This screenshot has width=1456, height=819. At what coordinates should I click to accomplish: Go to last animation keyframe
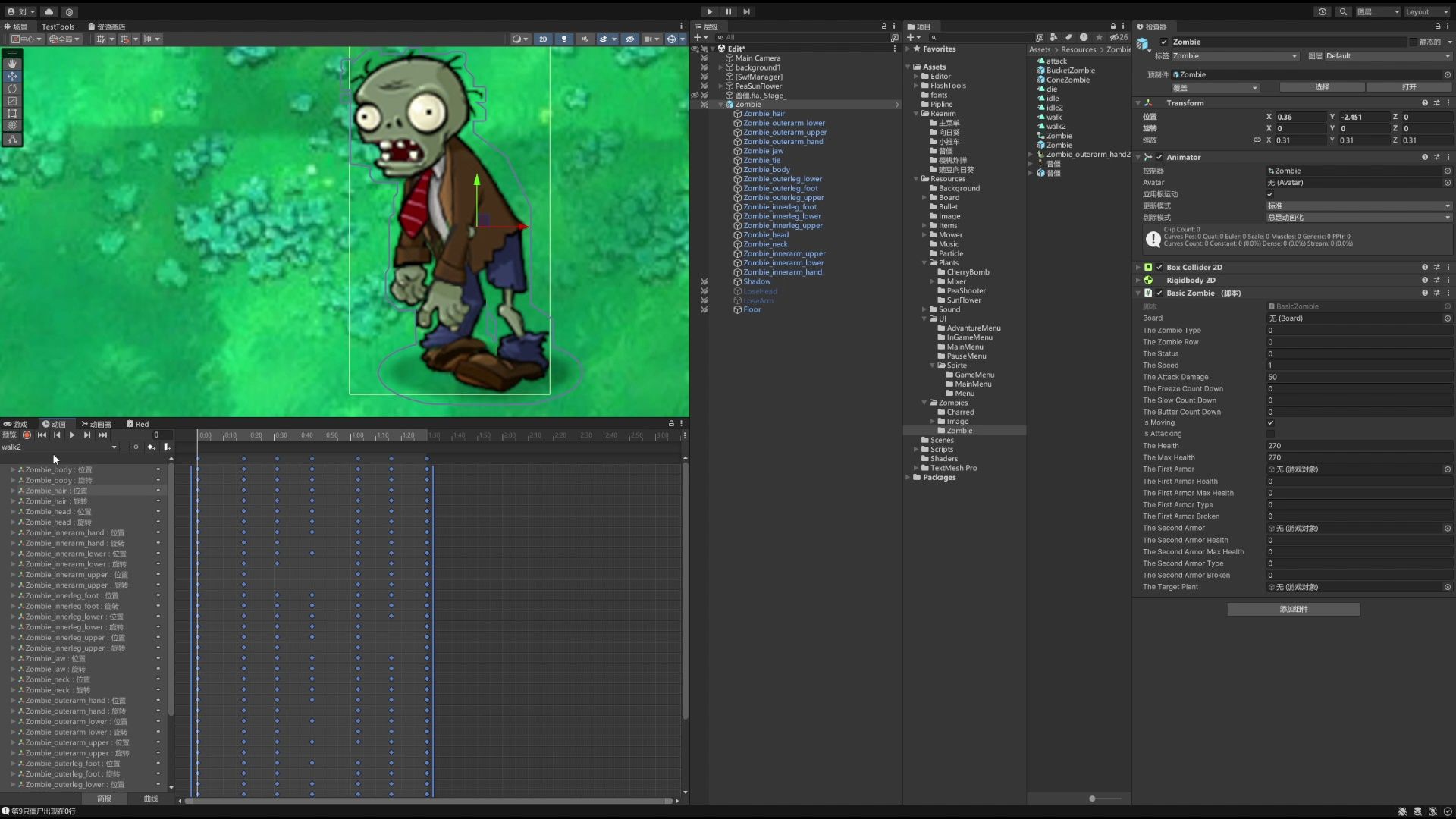[102, 435]
